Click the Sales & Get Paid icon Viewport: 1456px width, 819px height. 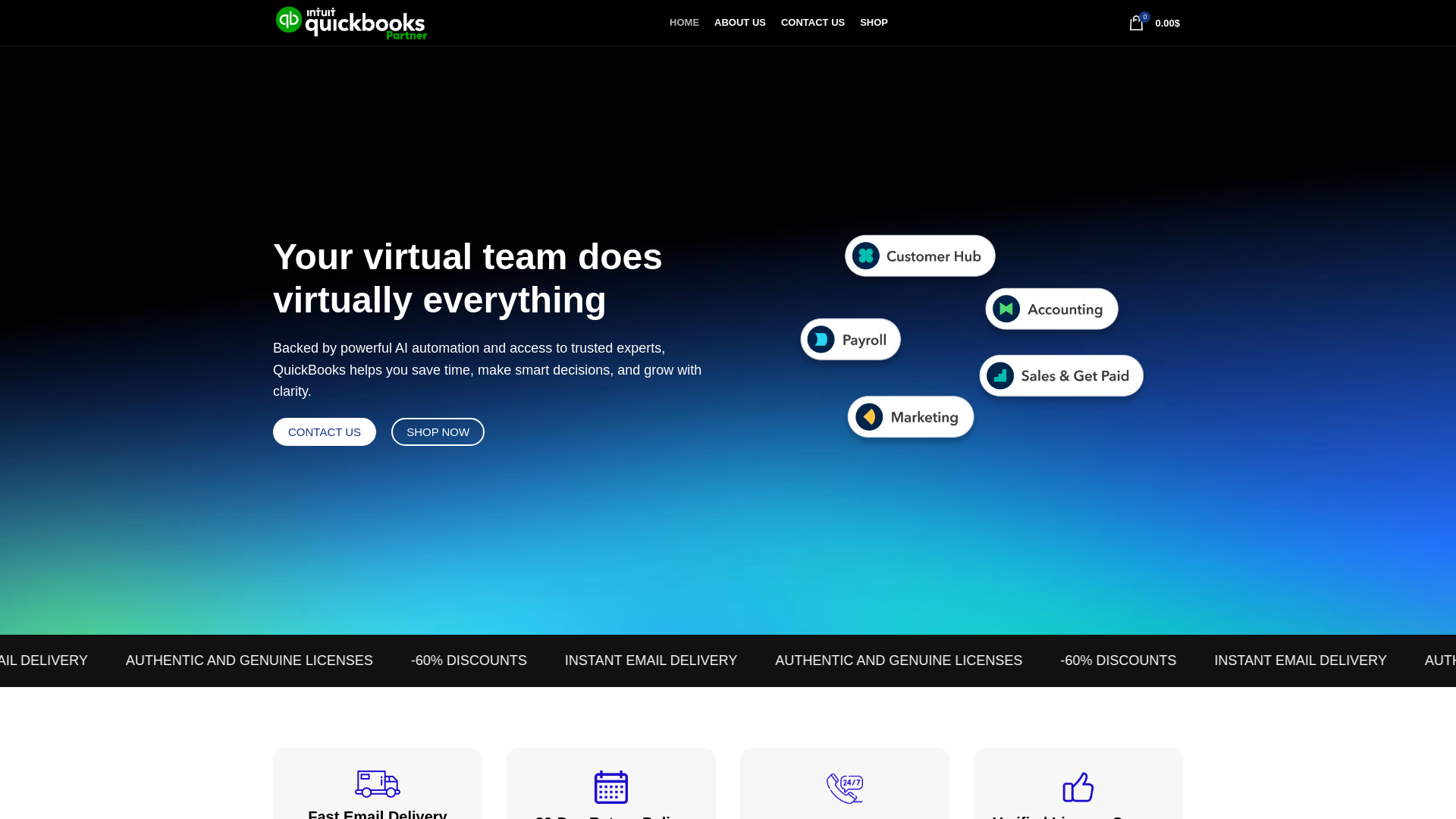1000,376
